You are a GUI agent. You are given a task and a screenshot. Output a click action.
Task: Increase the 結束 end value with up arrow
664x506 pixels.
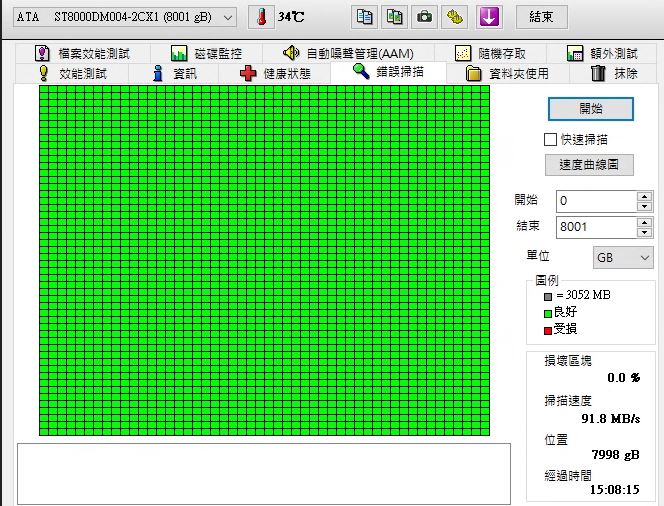(x=645, y=222)
